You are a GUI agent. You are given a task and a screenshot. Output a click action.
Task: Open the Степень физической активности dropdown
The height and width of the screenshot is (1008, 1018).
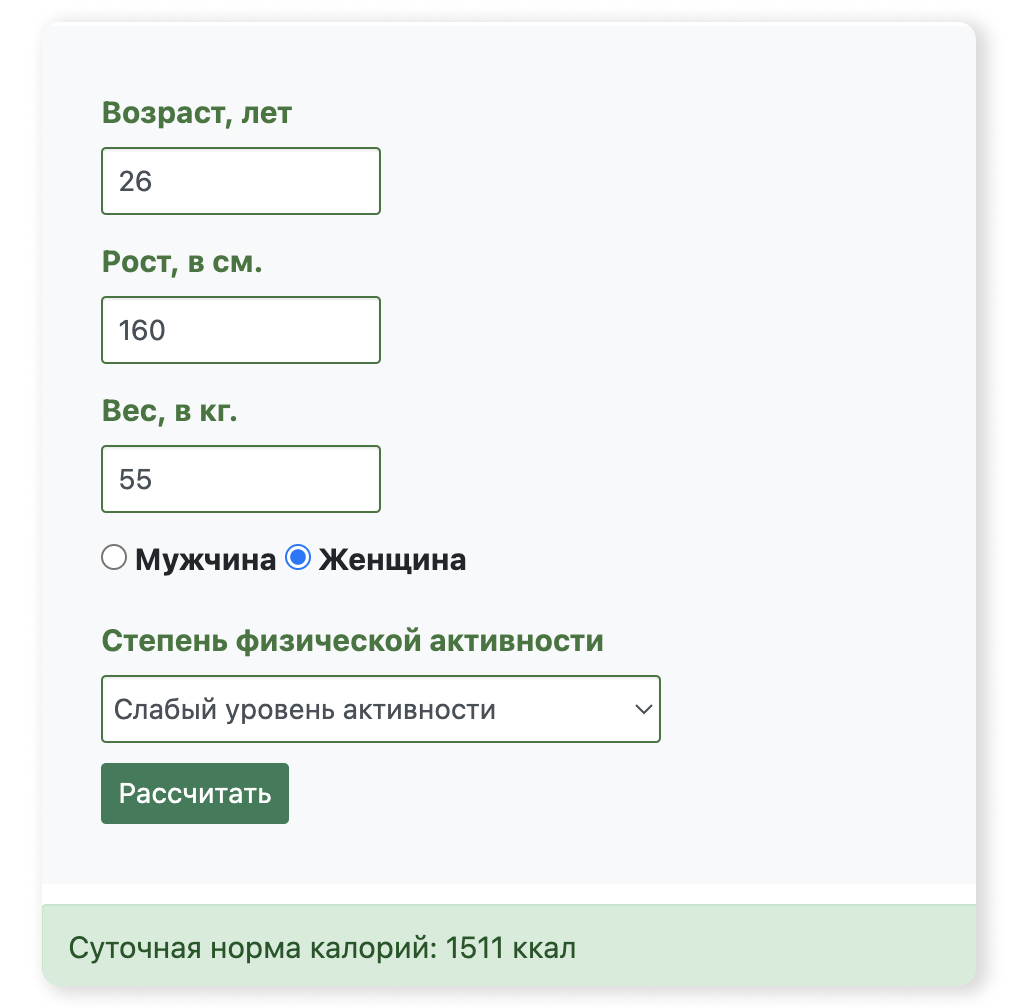click(380, 709)
